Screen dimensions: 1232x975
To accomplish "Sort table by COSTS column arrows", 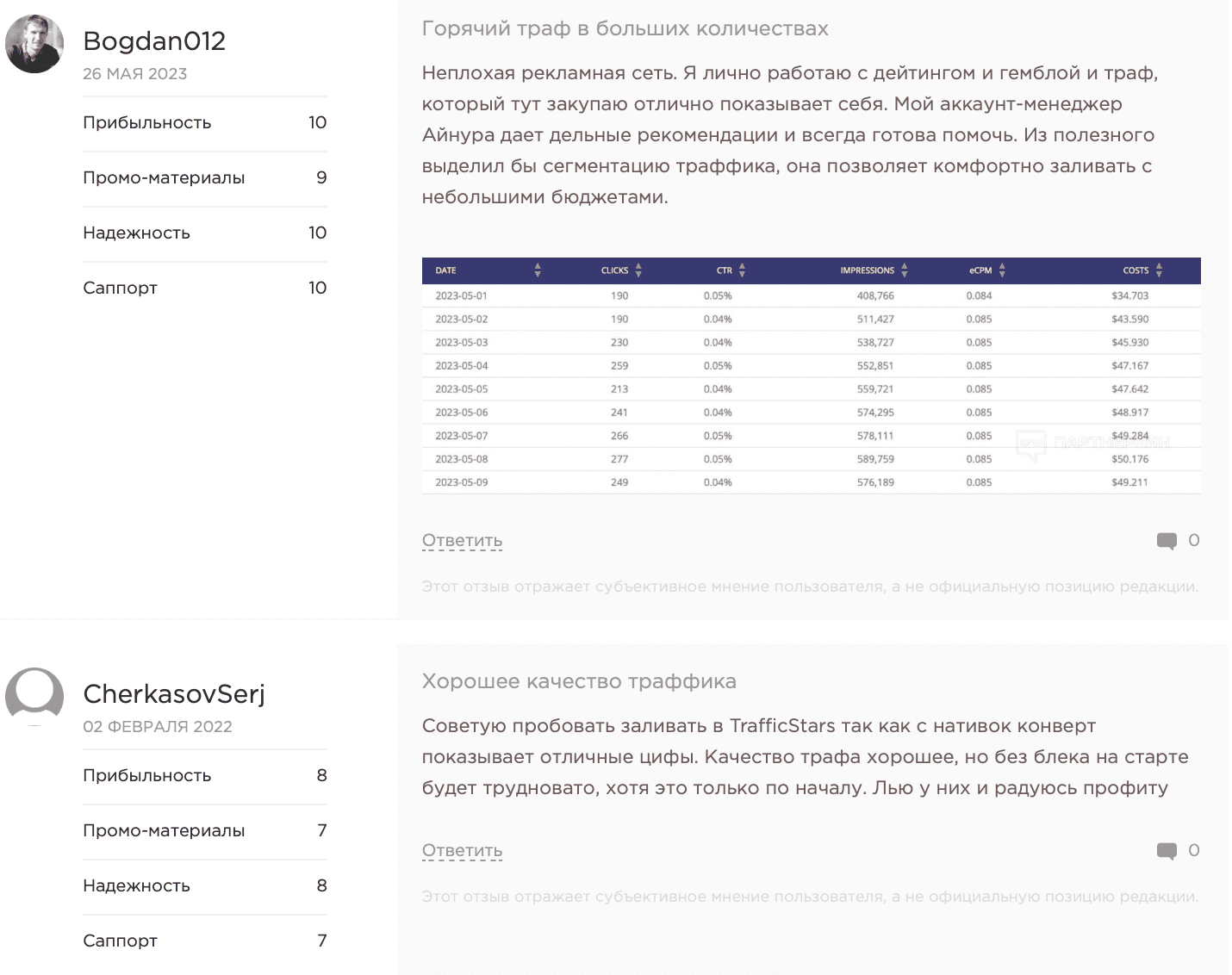I will (1159, 270).
